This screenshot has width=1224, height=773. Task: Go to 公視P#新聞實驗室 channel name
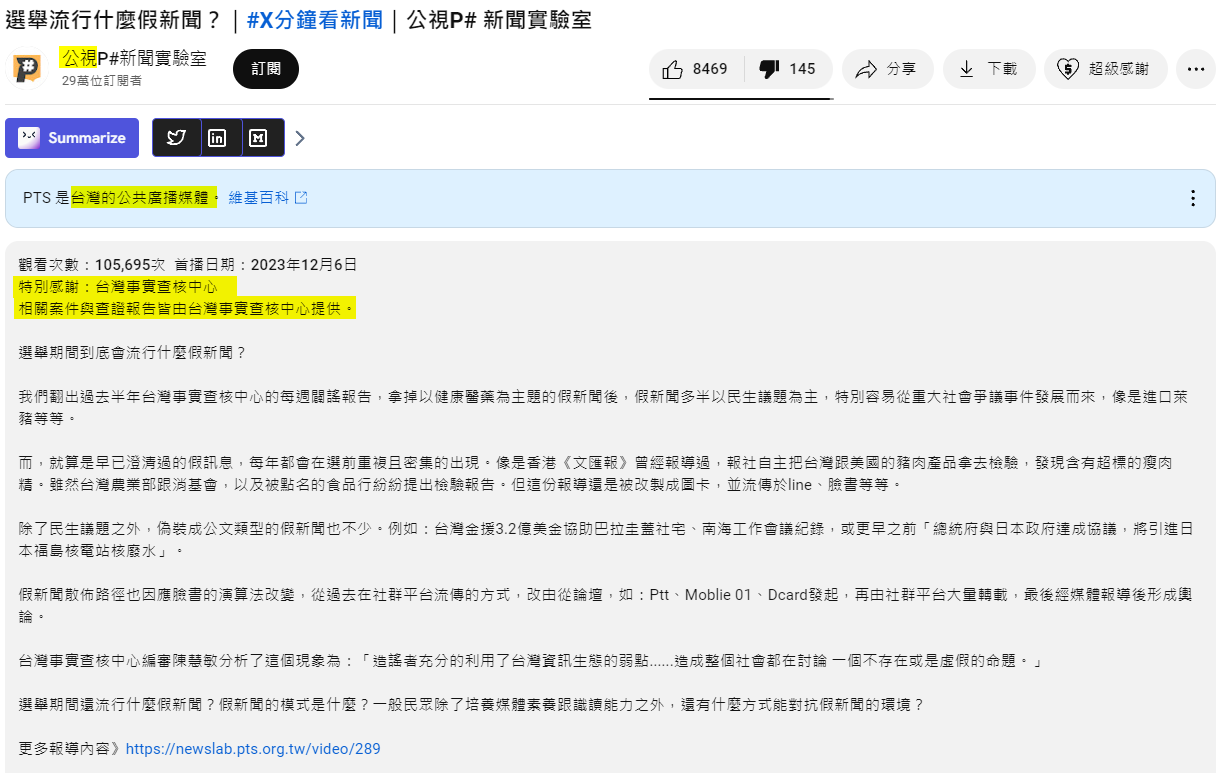(x=133, y=58)
